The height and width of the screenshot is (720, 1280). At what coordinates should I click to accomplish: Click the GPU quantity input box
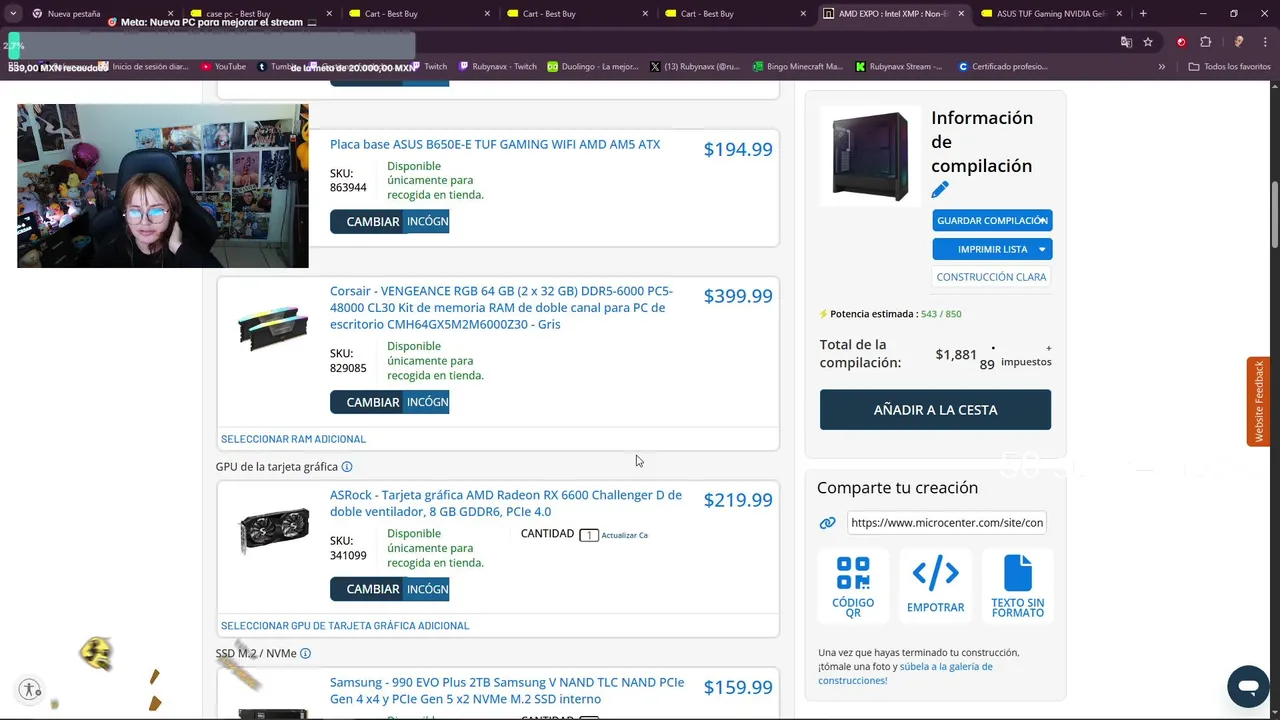[x=589, y=535]
